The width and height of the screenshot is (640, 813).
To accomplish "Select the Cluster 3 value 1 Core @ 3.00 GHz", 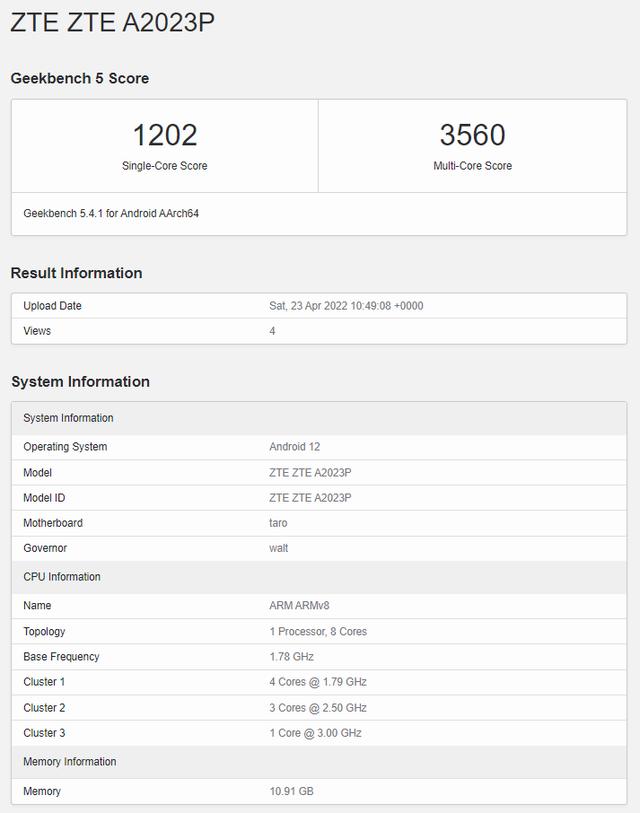I will pos(315,733).
